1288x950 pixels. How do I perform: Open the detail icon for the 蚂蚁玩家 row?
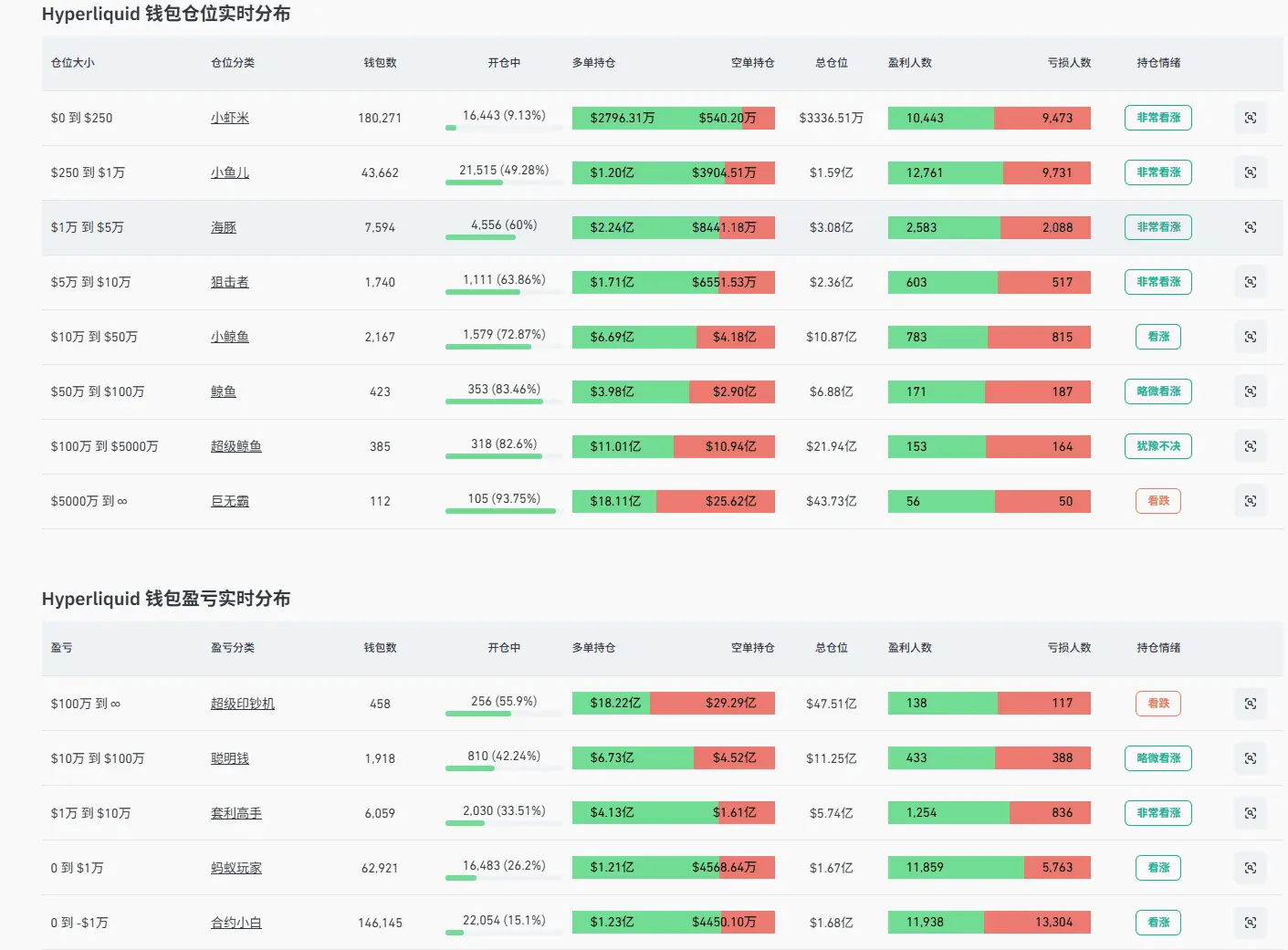(1251, 868)
